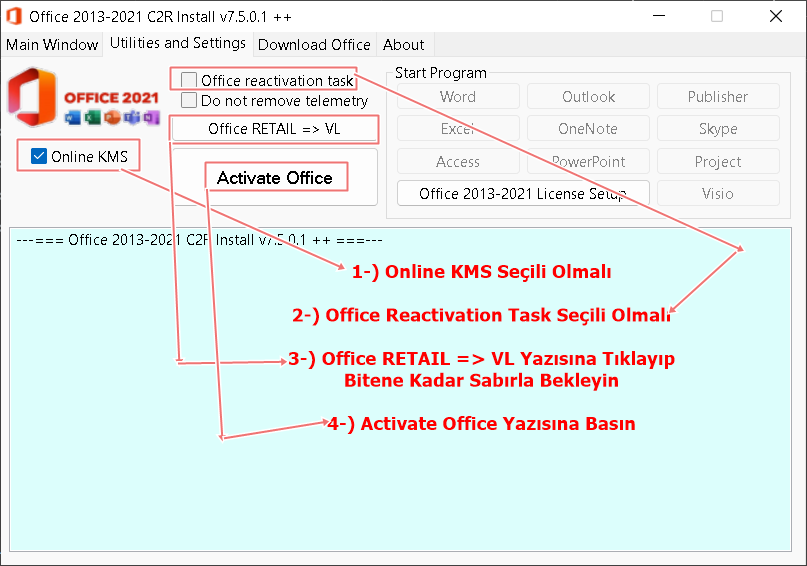
Task: Click the Office 2021 logo image
Action: pyautogui.click(x=83, y=97)
